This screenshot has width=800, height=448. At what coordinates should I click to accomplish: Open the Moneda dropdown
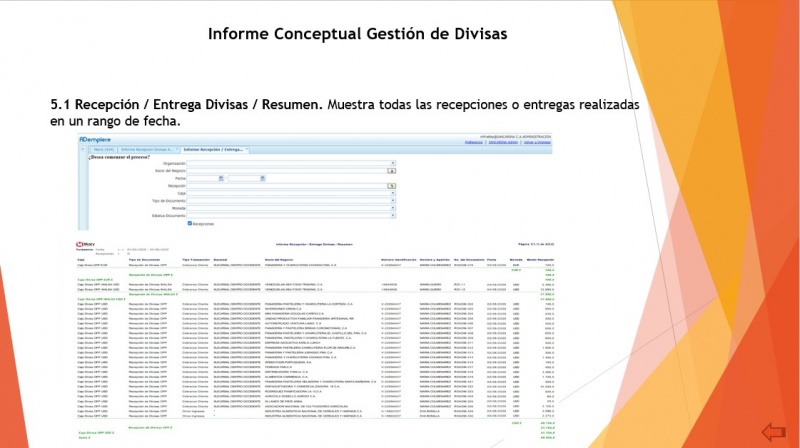(393, 208)
